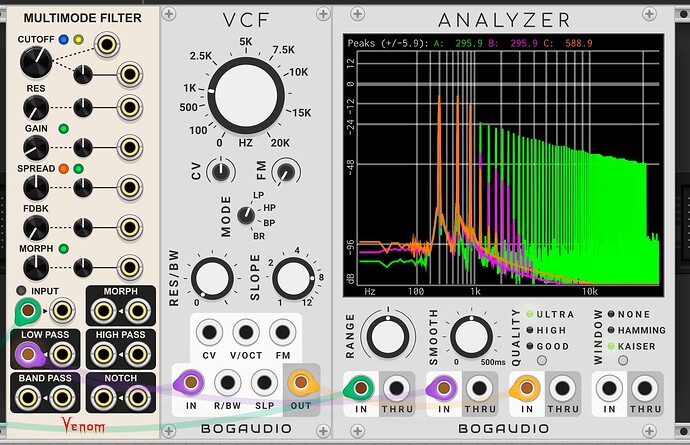690x445 pixels.
Task: Click the VCF SLP input jack
Action: 263,384
